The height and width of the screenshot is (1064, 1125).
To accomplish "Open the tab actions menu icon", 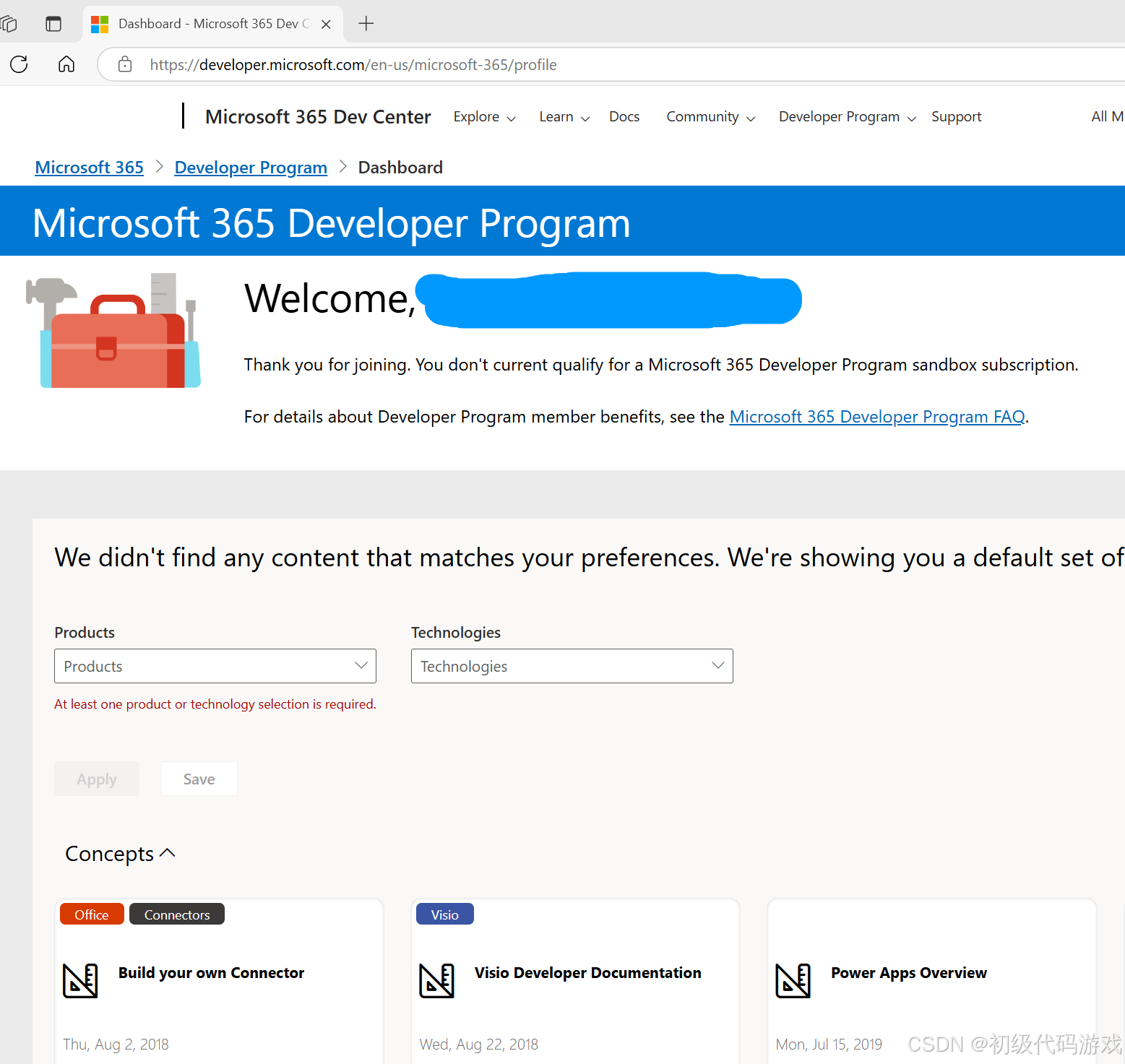I will [53, 24].
